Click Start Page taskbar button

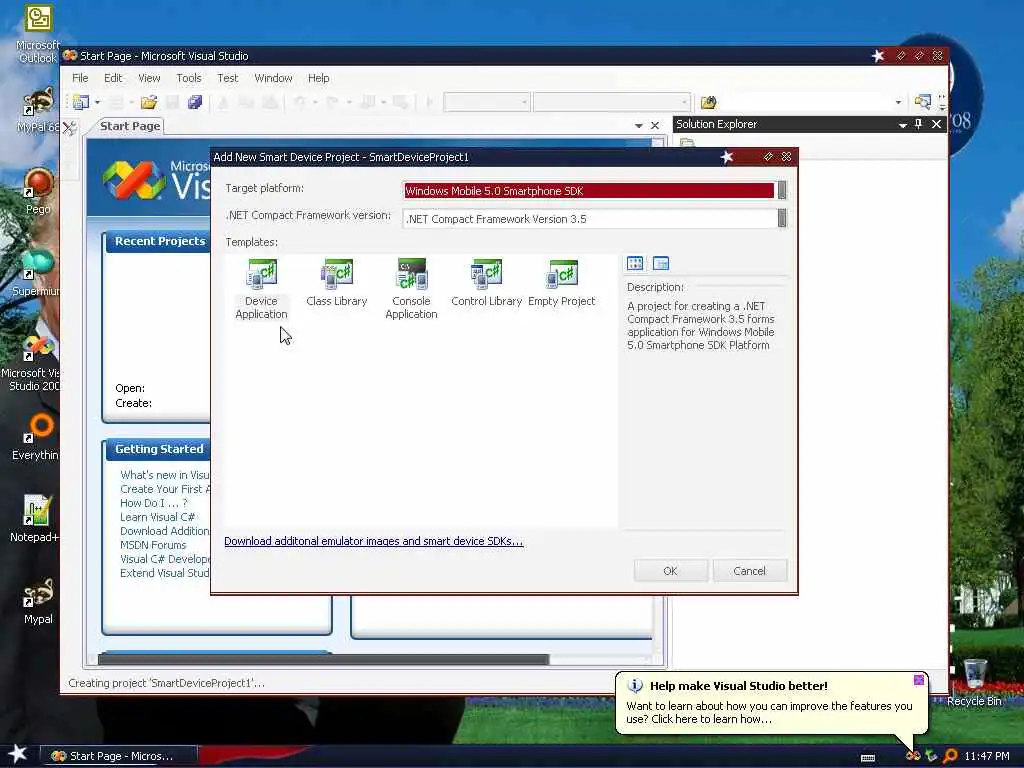tap(120, 756)
